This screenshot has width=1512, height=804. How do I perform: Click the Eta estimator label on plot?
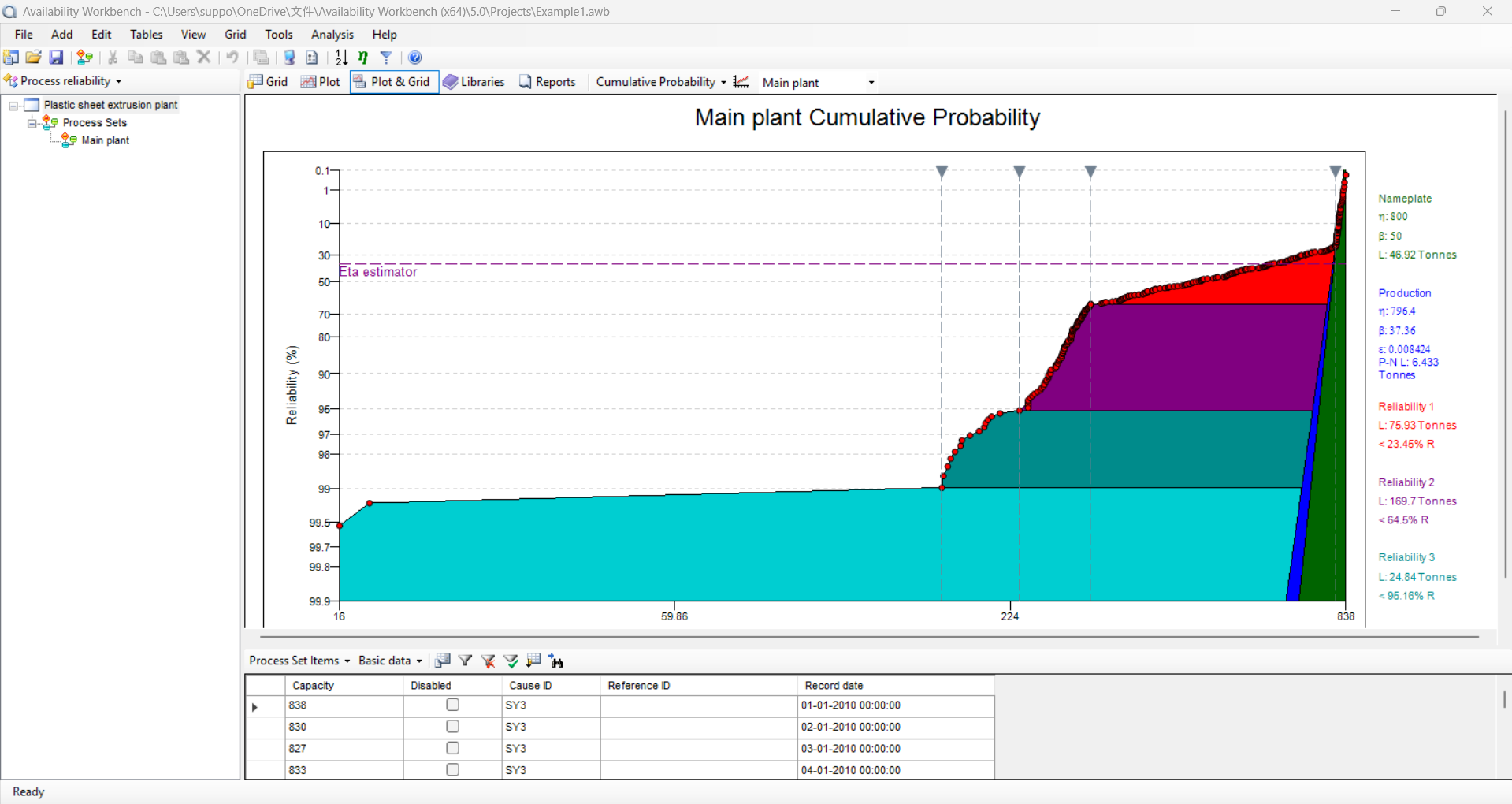coord(378,272)
